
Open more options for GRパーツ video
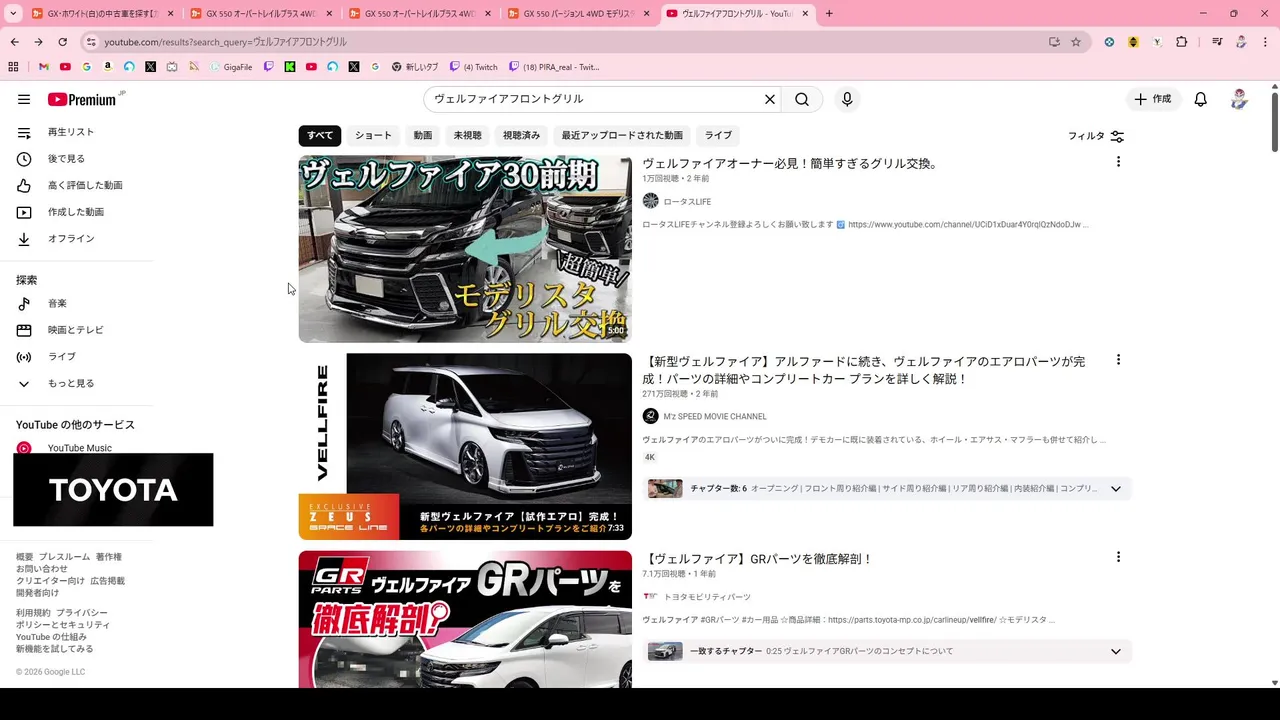click(1118, 557)
